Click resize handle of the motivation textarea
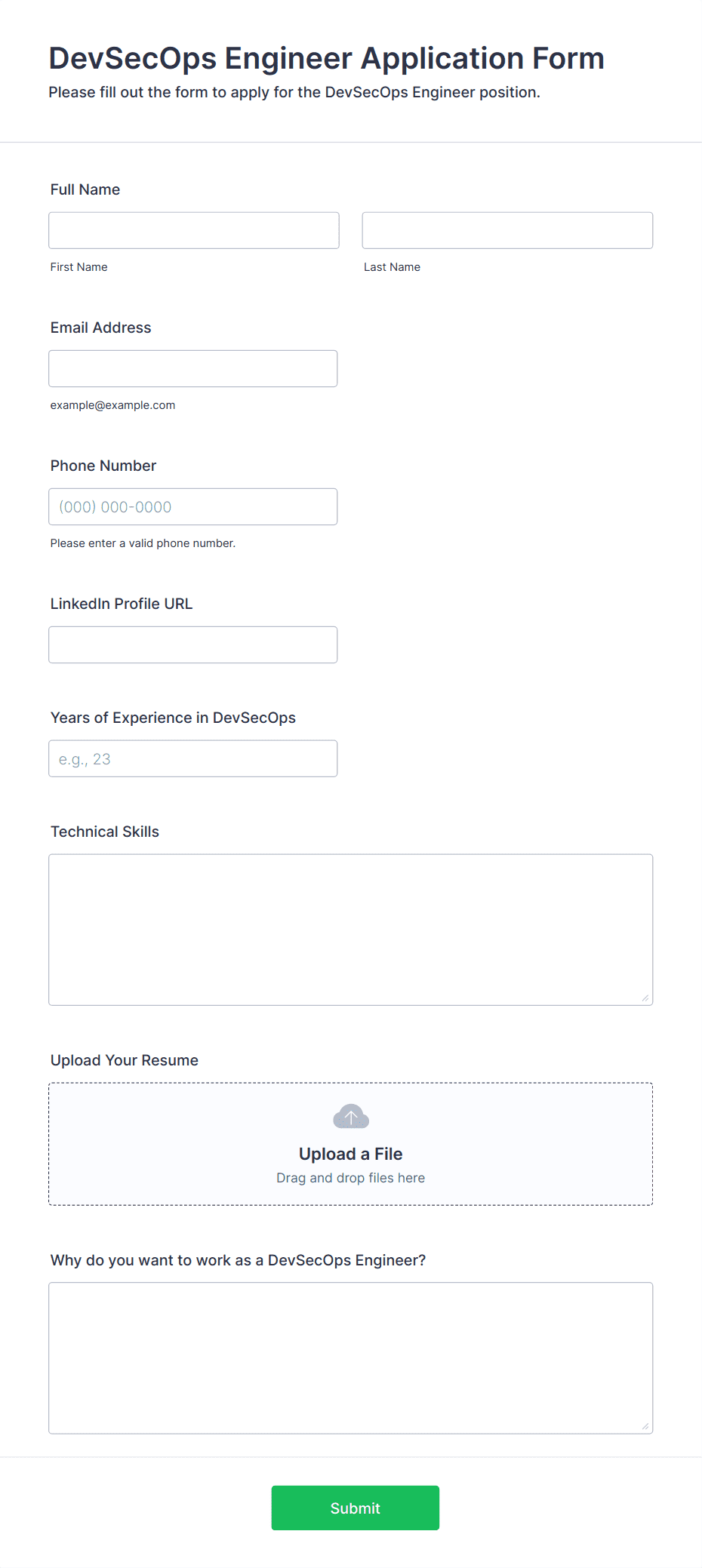The height and width of the screenshot is (1568, 702). click(x=645, y=1426)
